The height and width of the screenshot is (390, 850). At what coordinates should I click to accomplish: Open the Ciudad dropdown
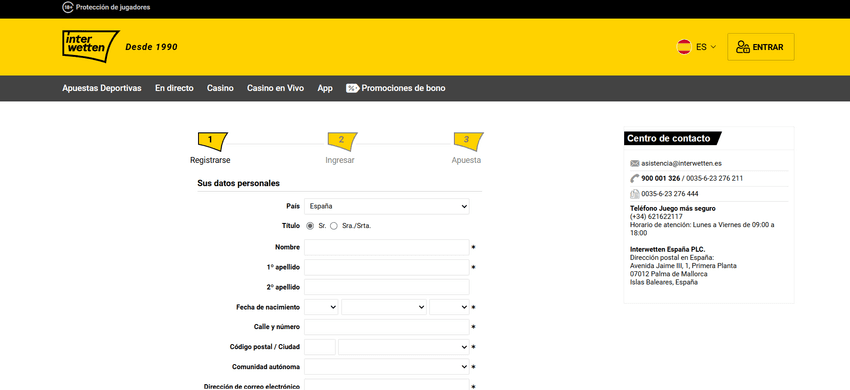click(x=404, y=347)
